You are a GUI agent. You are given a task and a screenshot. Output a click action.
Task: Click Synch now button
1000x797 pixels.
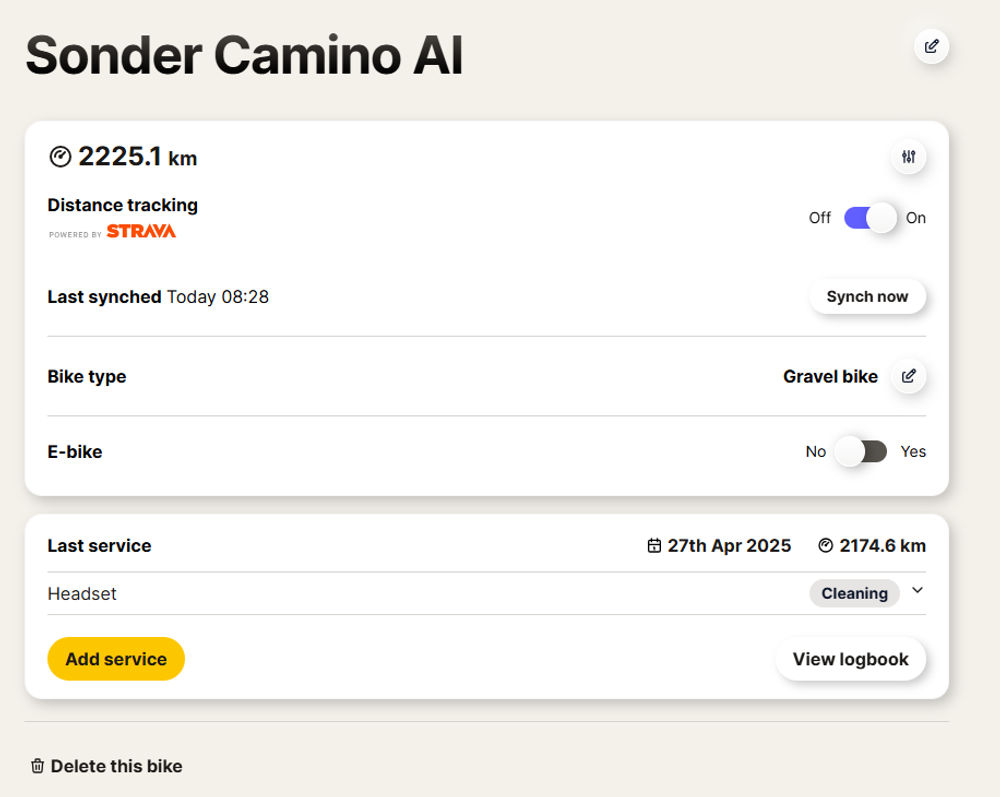(867, 296)
